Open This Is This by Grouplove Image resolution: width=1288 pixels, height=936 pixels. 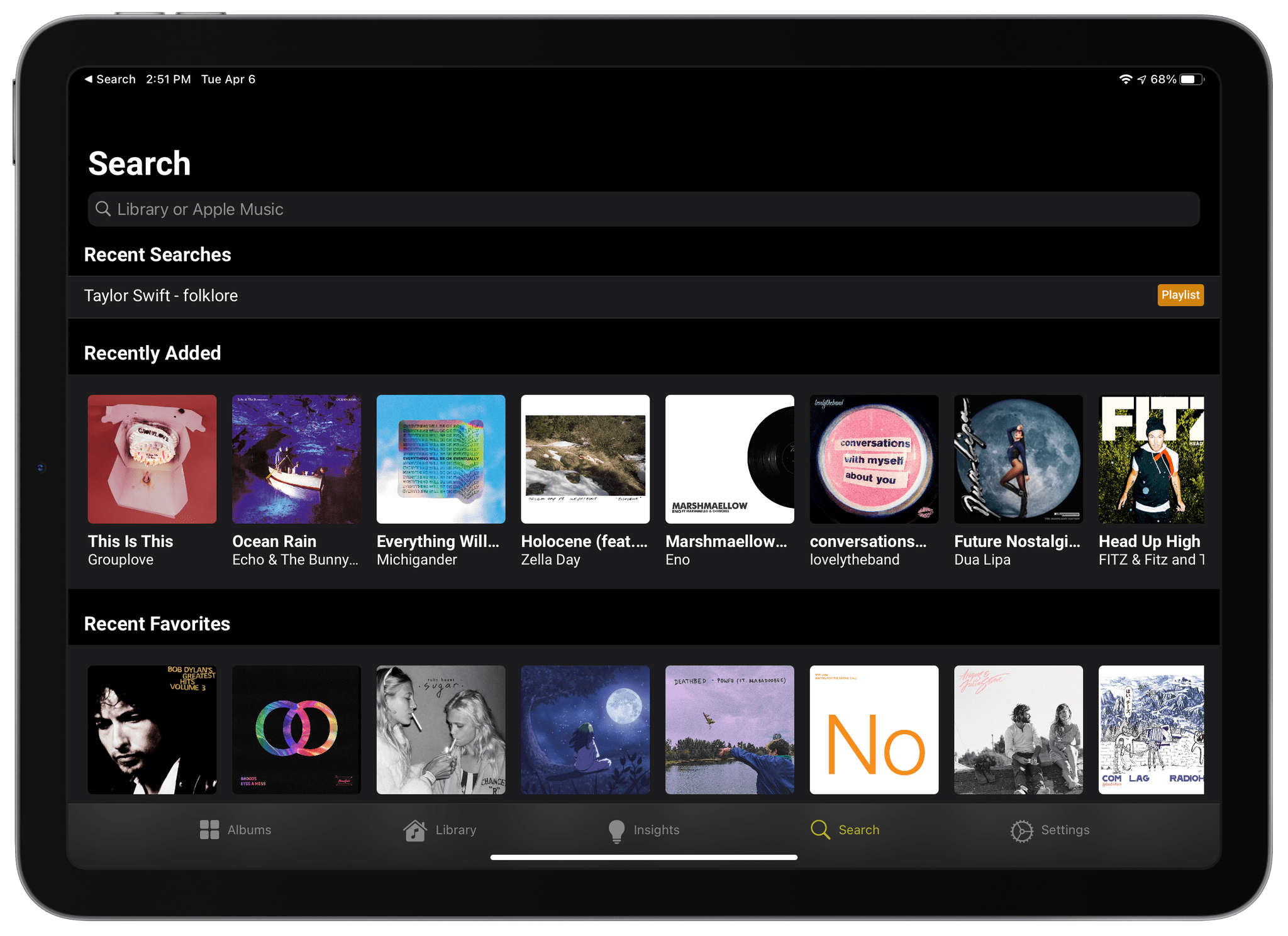[x=151, y=459]
